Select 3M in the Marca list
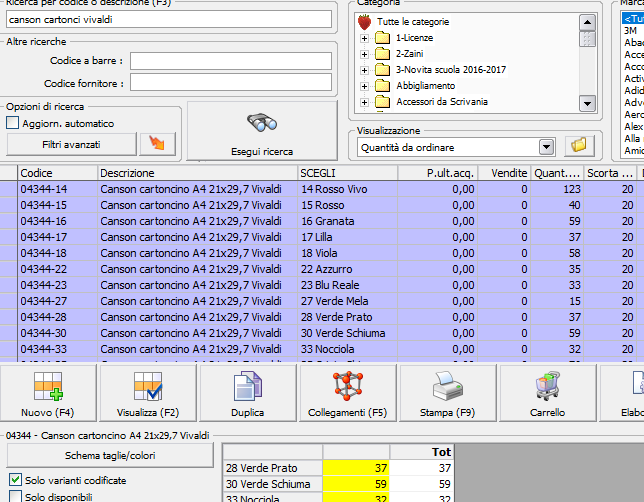Image resolution: width=644 pixels, height=502 pixels. coord(631,31)
